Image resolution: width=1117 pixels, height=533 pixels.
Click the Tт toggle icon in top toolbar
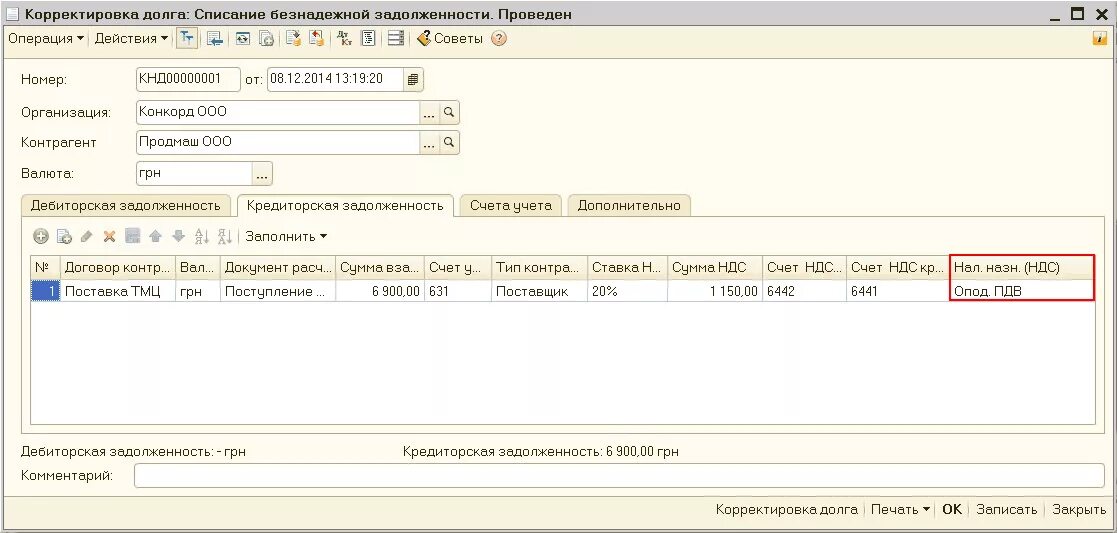187,38
